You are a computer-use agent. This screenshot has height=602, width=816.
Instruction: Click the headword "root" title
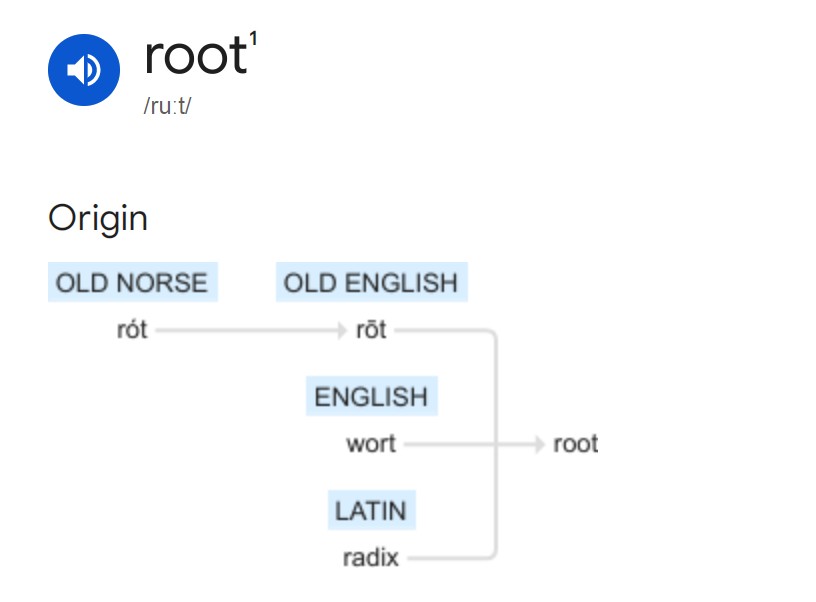(196, 56)
